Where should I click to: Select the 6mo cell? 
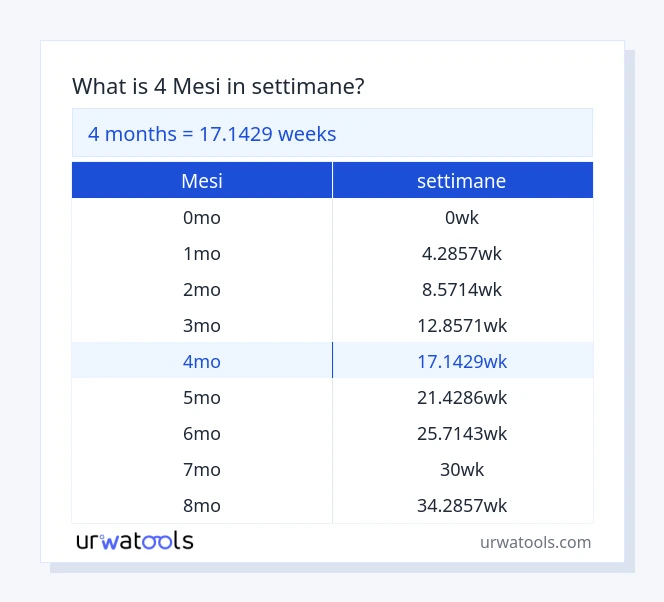[202, 434]
